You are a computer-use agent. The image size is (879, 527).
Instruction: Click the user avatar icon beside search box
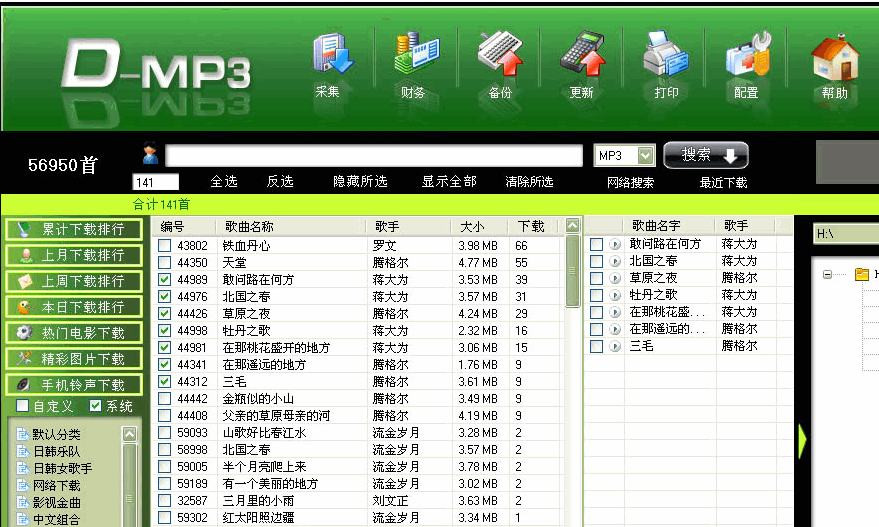(150, 154)
